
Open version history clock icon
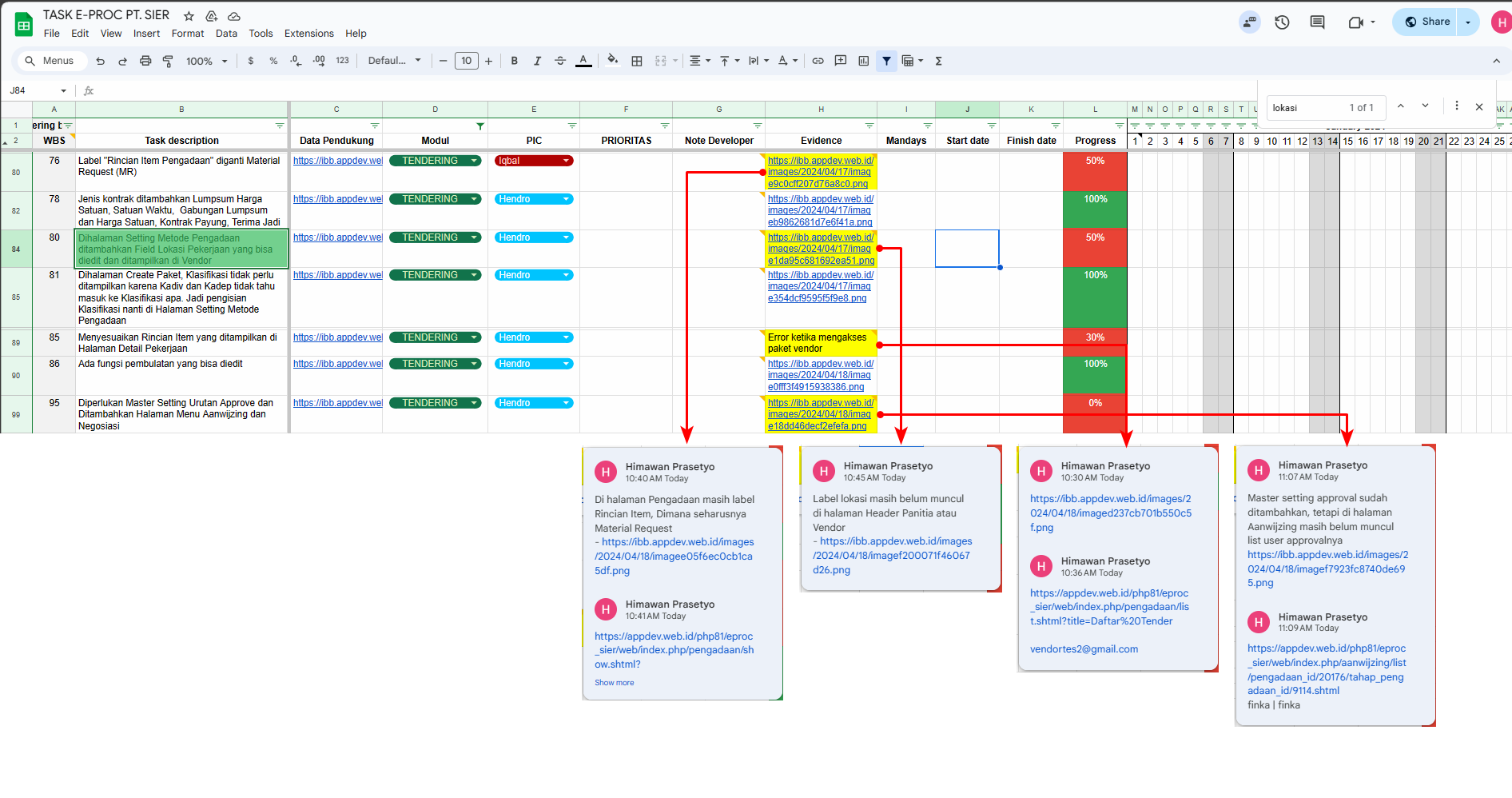[1282, 22]
